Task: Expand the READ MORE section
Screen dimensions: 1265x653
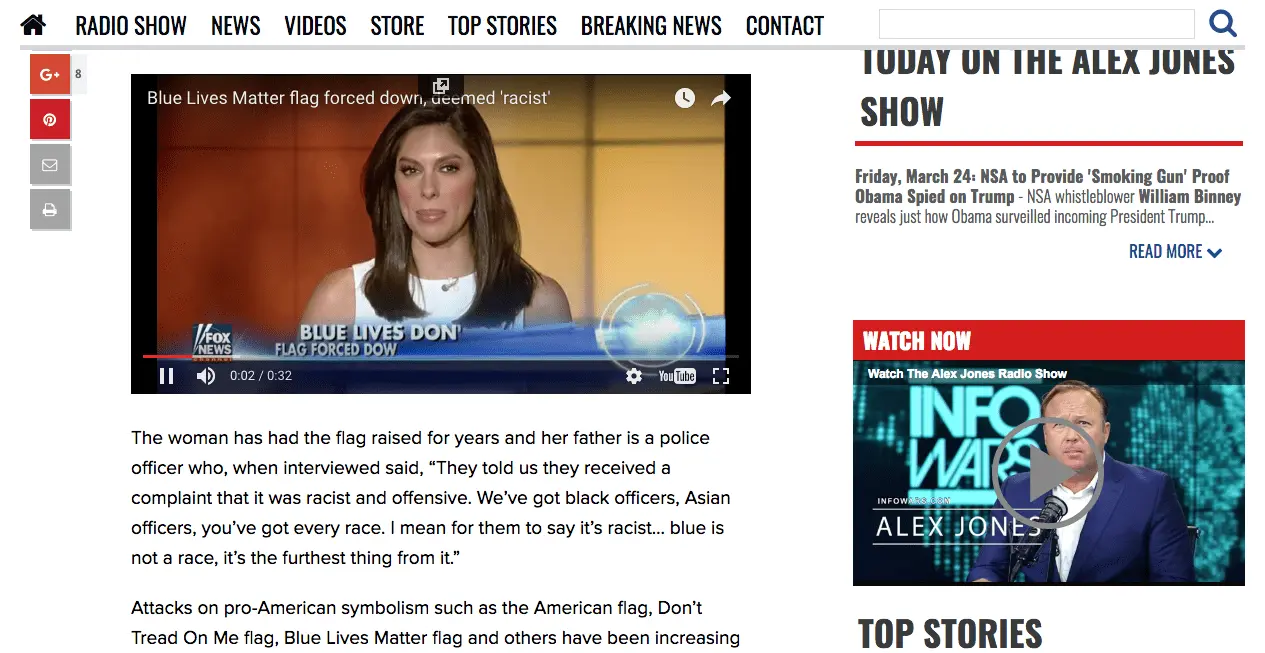Action: (1175, 252)
